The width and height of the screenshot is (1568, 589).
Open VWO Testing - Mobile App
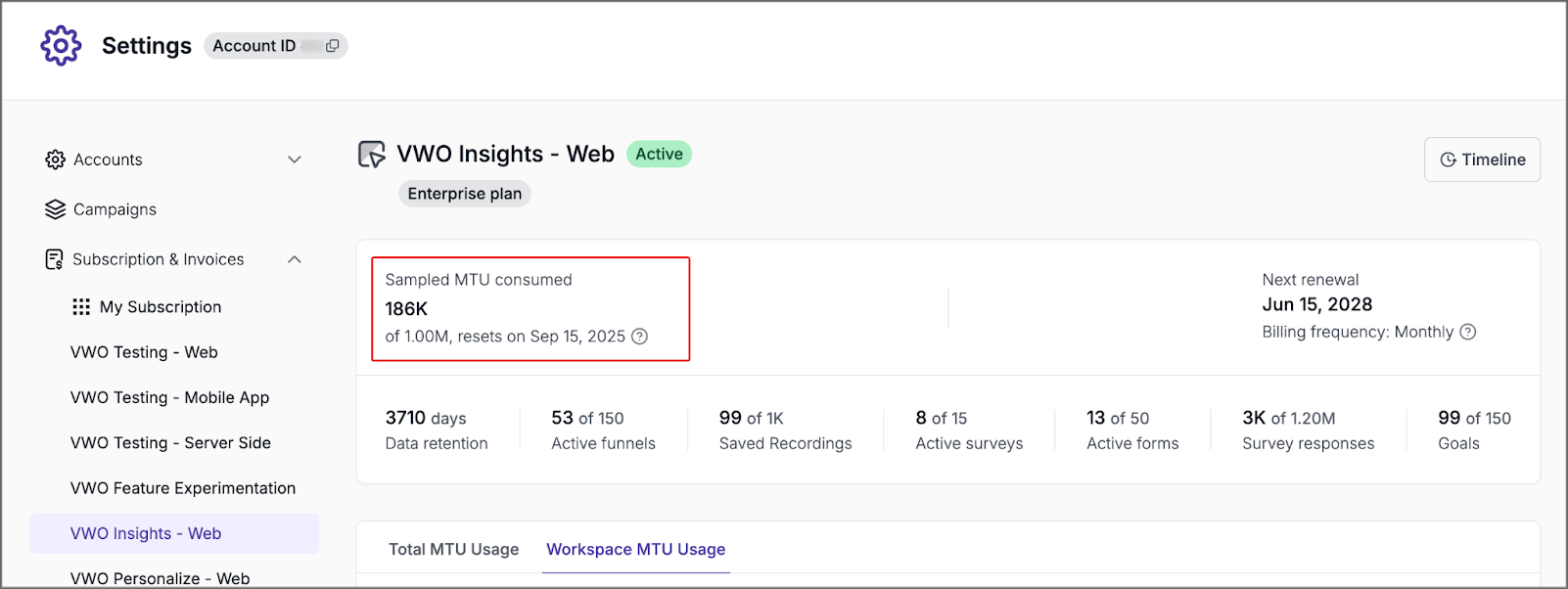click(169, 397)
